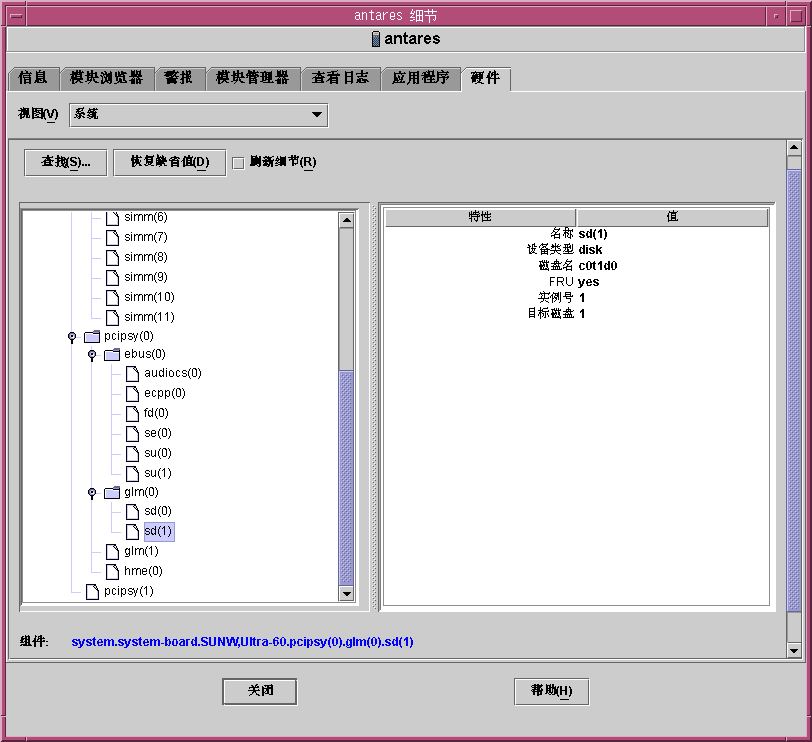Screen dimensions: 812x742
Task: Click the tree panel scrollbar thumb
Action: 346,478
